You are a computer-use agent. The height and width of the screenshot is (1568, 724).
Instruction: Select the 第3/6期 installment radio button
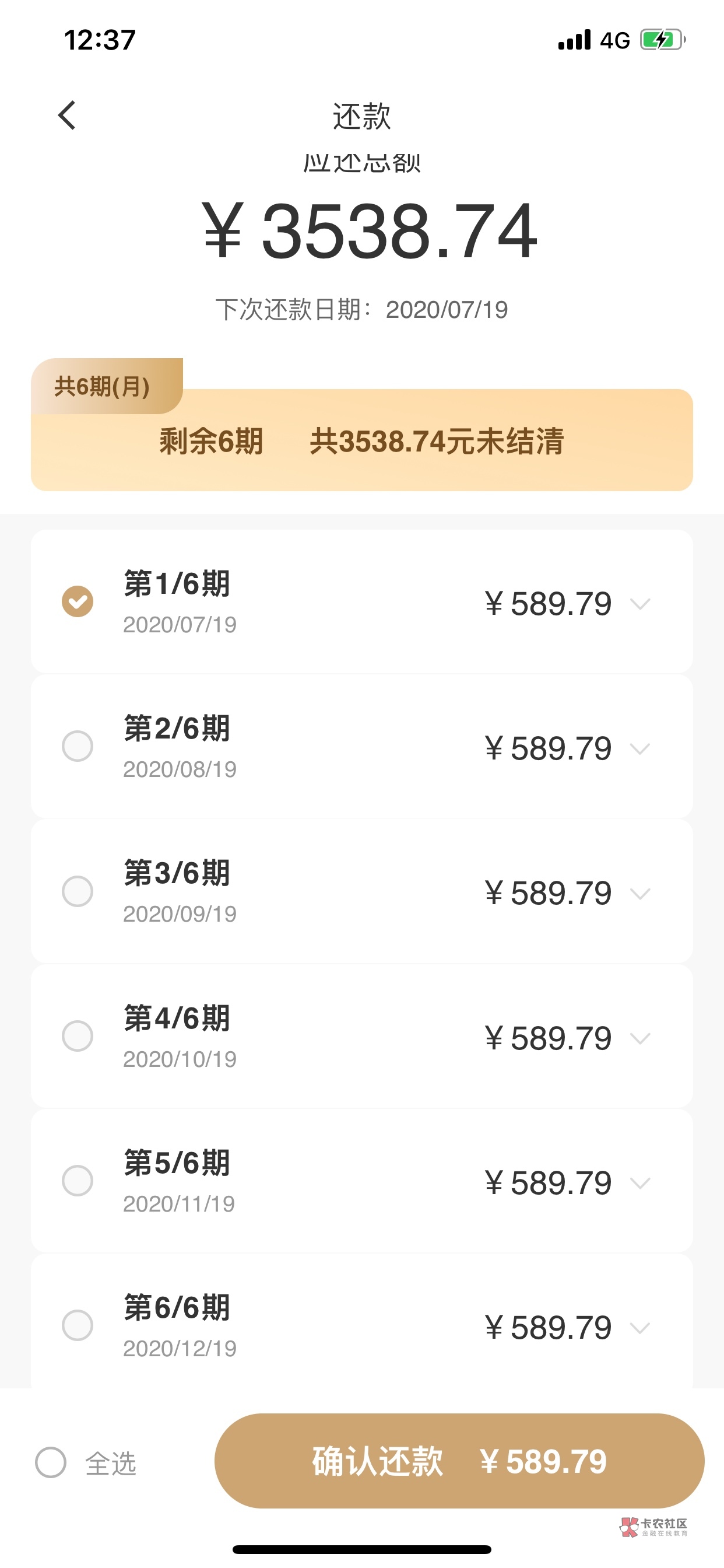pyautogui.click(x=78, y=891)
